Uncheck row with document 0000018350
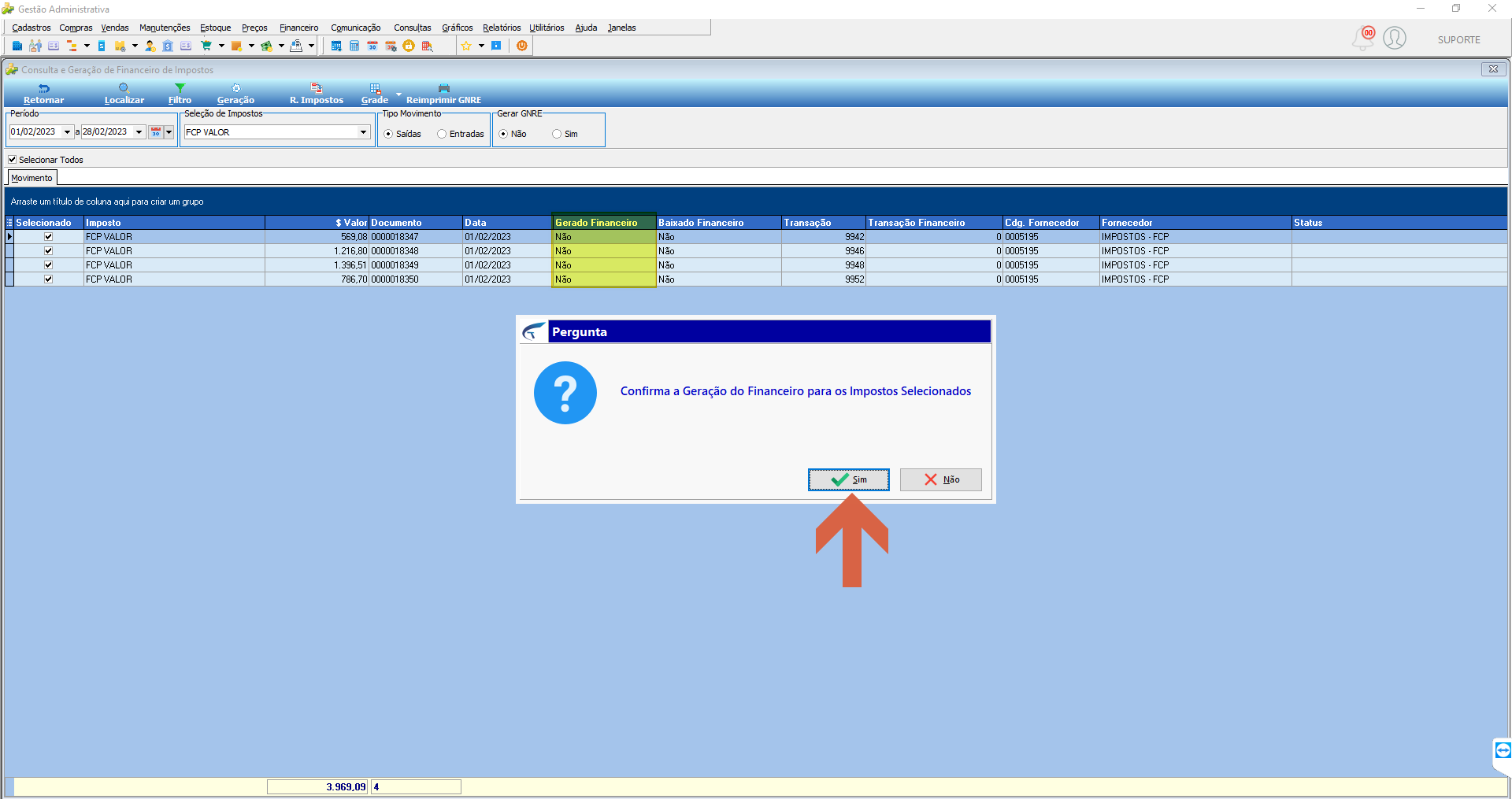Image resolution: width=1512 pixels, height=799 pixels. click(x=48, y=279)
